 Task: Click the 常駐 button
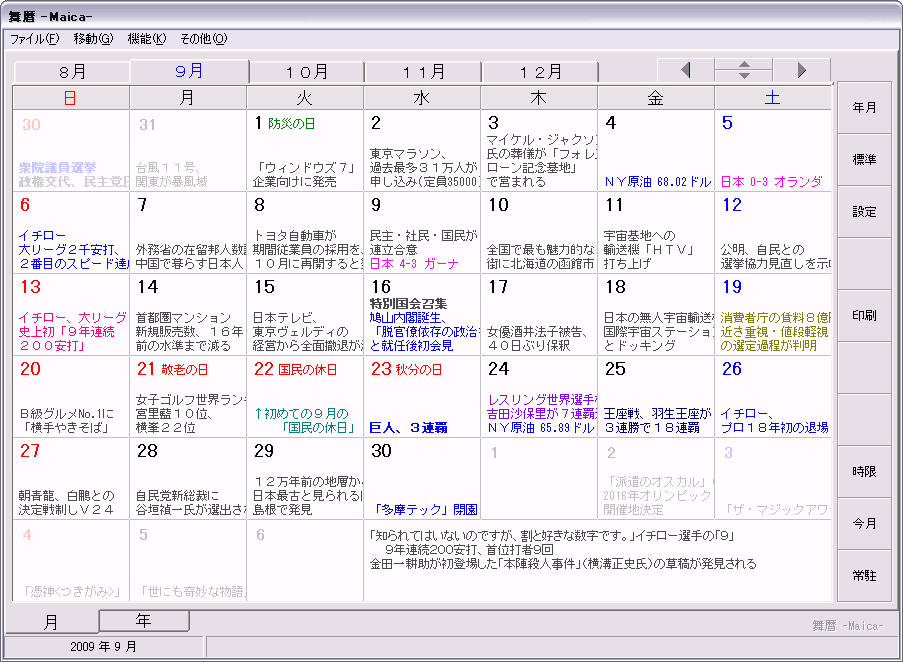pos(864,576)
